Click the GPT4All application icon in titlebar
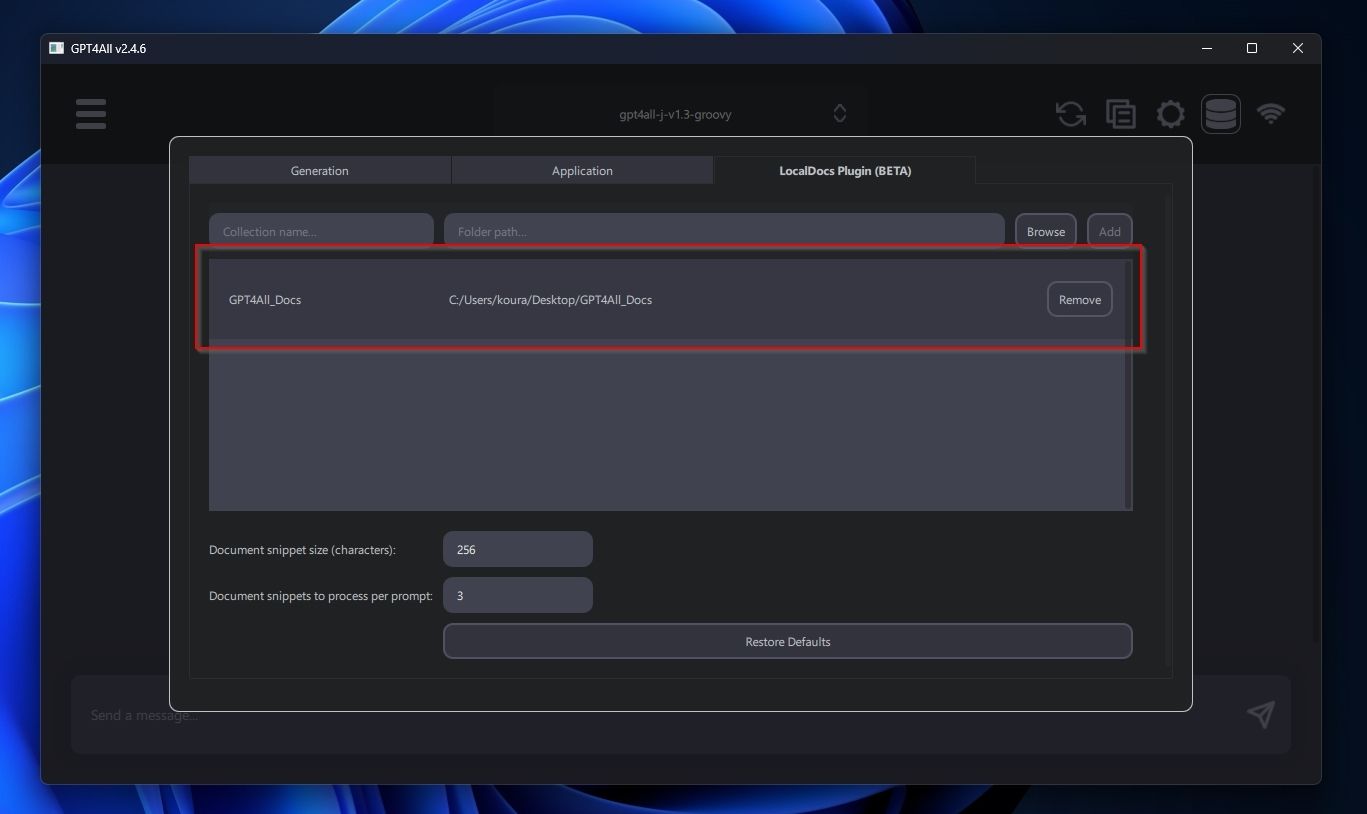The image size is (1367, 814). point(57,48)
